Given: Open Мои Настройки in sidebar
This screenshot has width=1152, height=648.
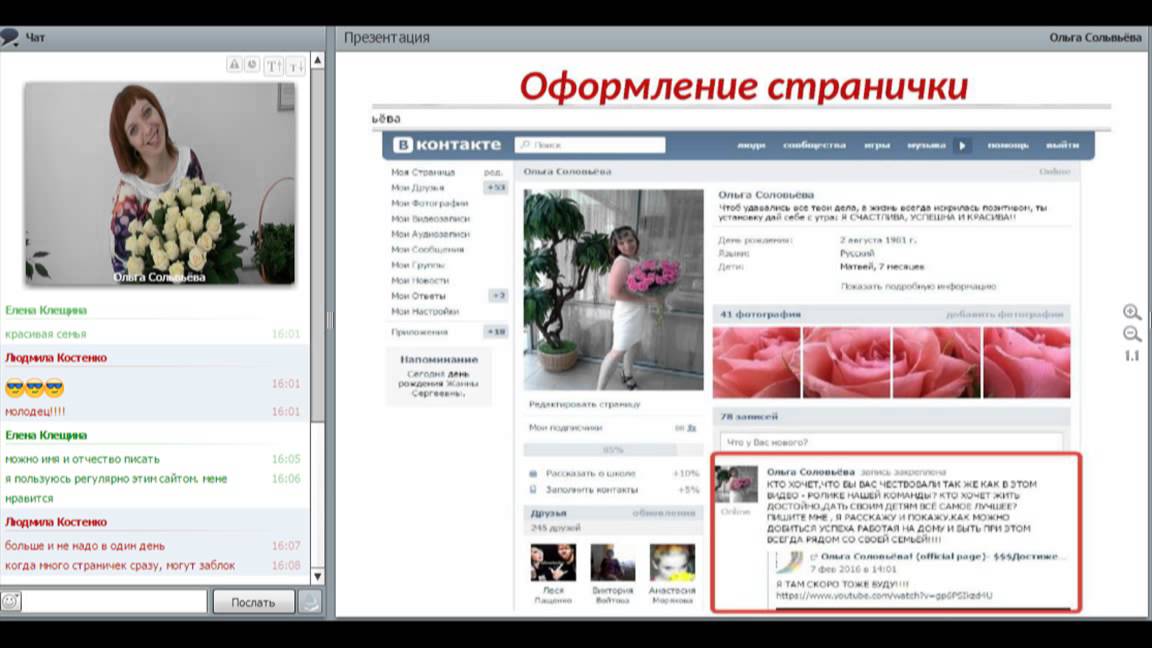Looking at the screenshot, I should [x=425, y=311].
